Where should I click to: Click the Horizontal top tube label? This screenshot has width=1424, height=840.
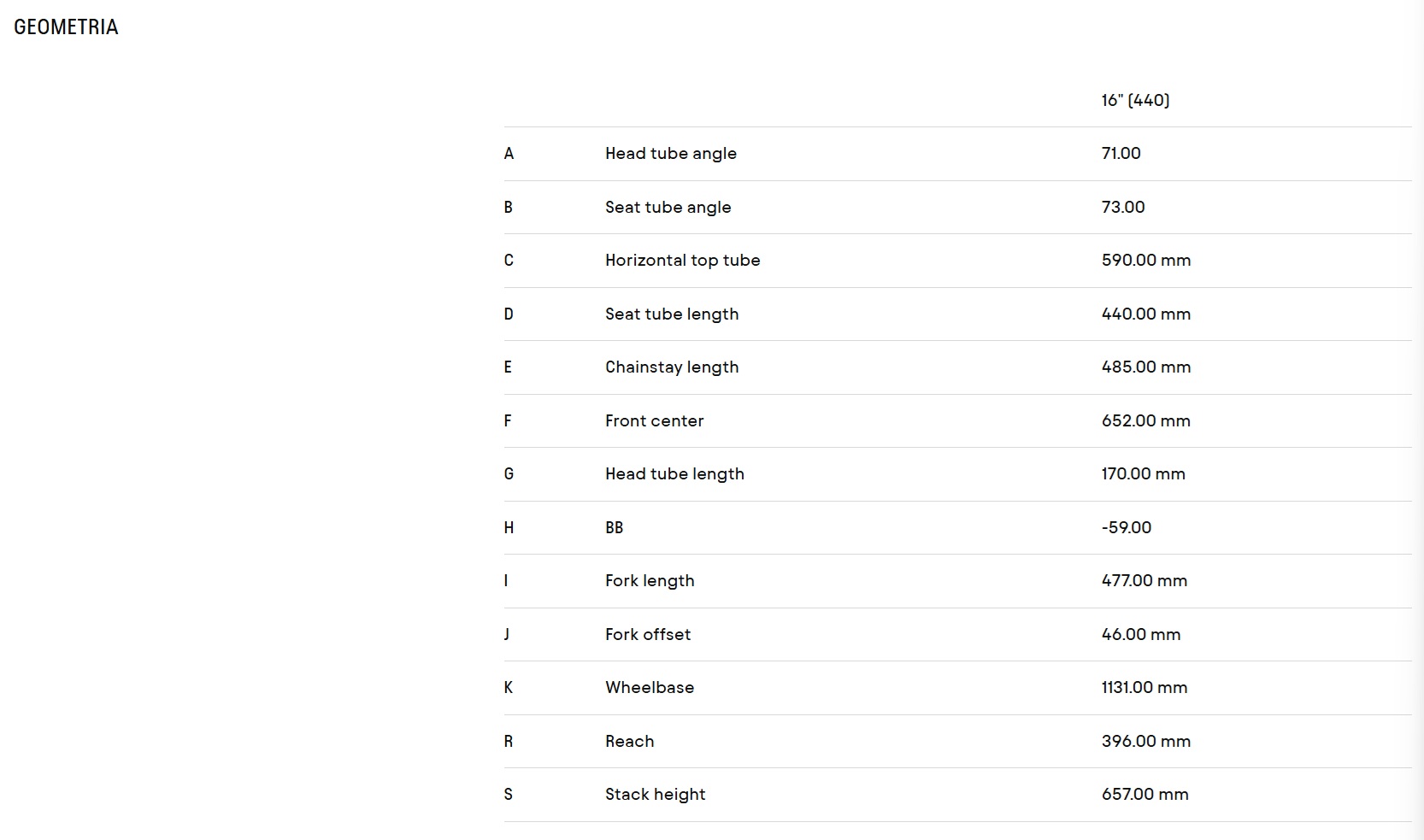[x=683, y=261]
